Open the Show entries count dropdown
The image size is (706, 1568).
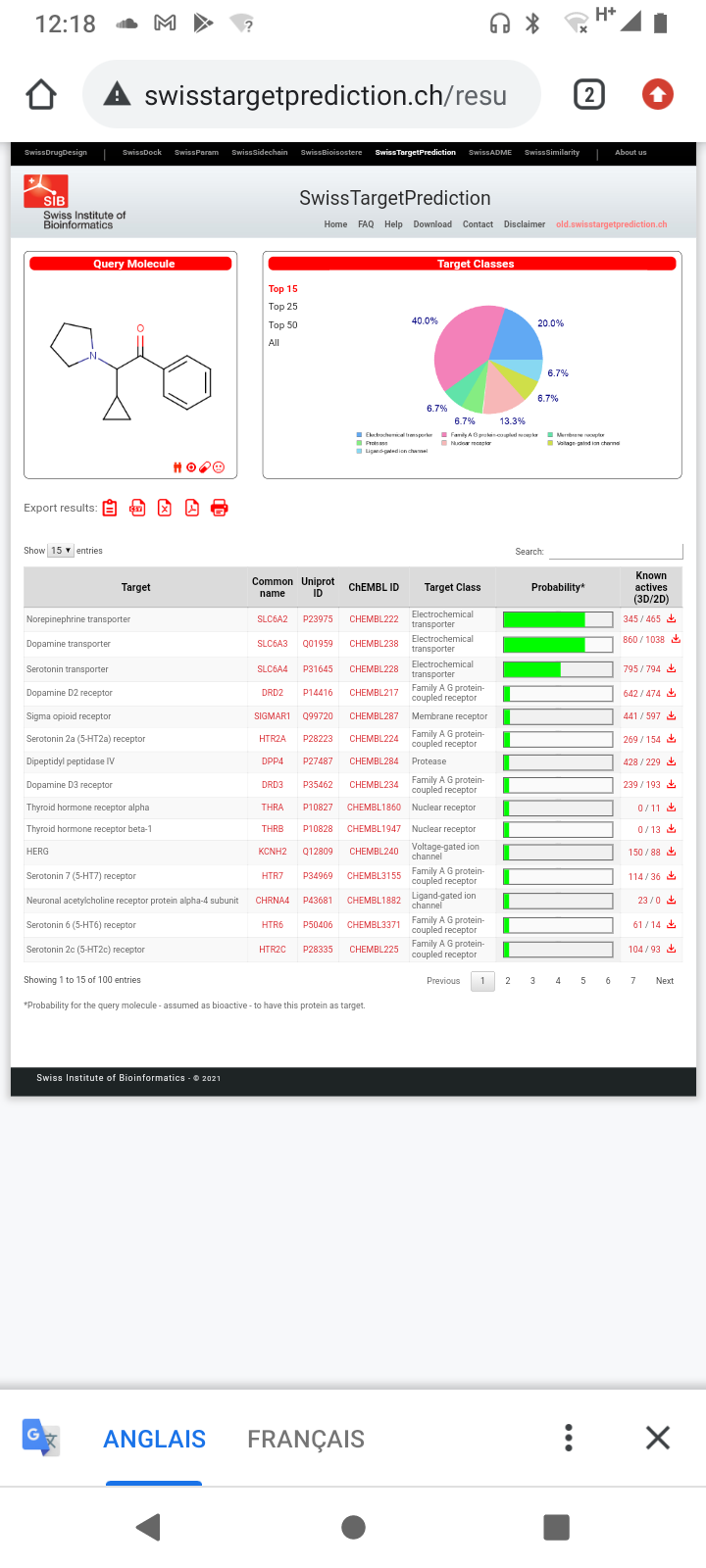[x=61, y=551]
